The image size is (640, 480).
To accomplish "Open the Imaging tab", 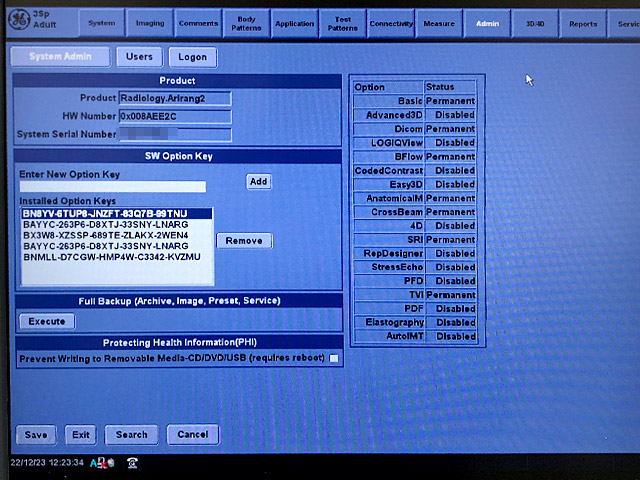I will [150, 23].
